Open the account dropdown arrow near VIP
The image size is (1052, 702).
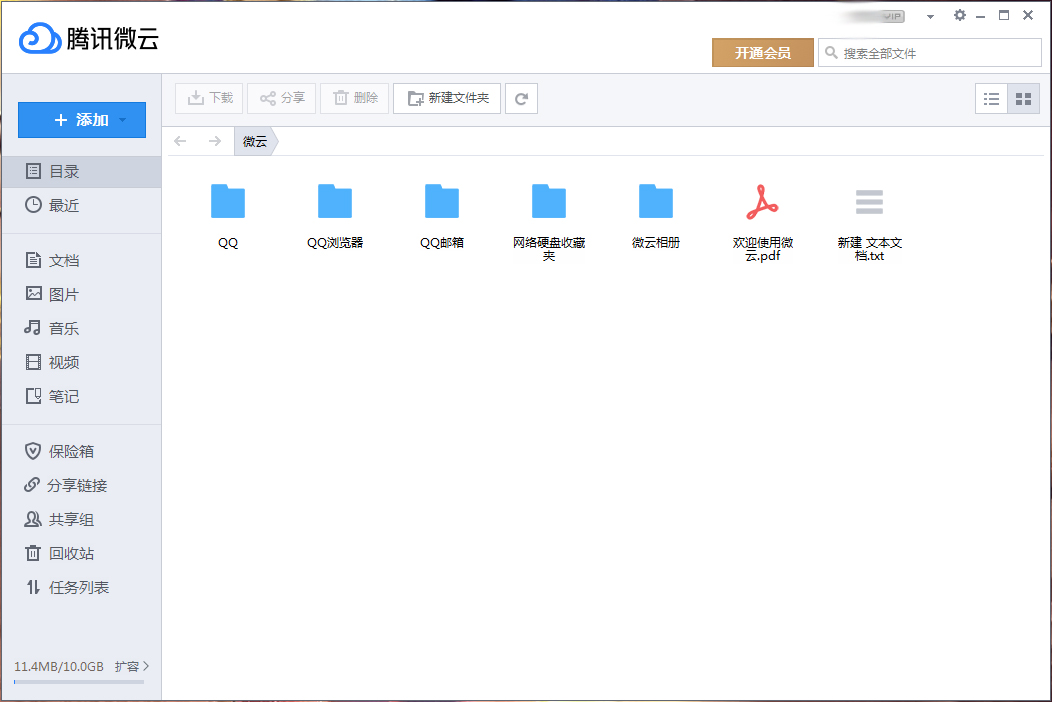[929, 15]
